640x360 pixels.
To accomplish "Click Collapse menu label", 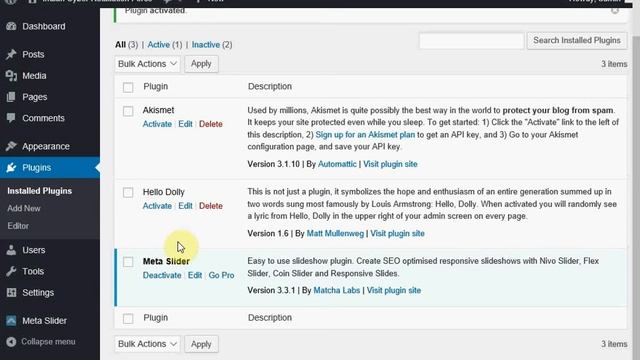I will pyautogui.click(x=48, y=342).
